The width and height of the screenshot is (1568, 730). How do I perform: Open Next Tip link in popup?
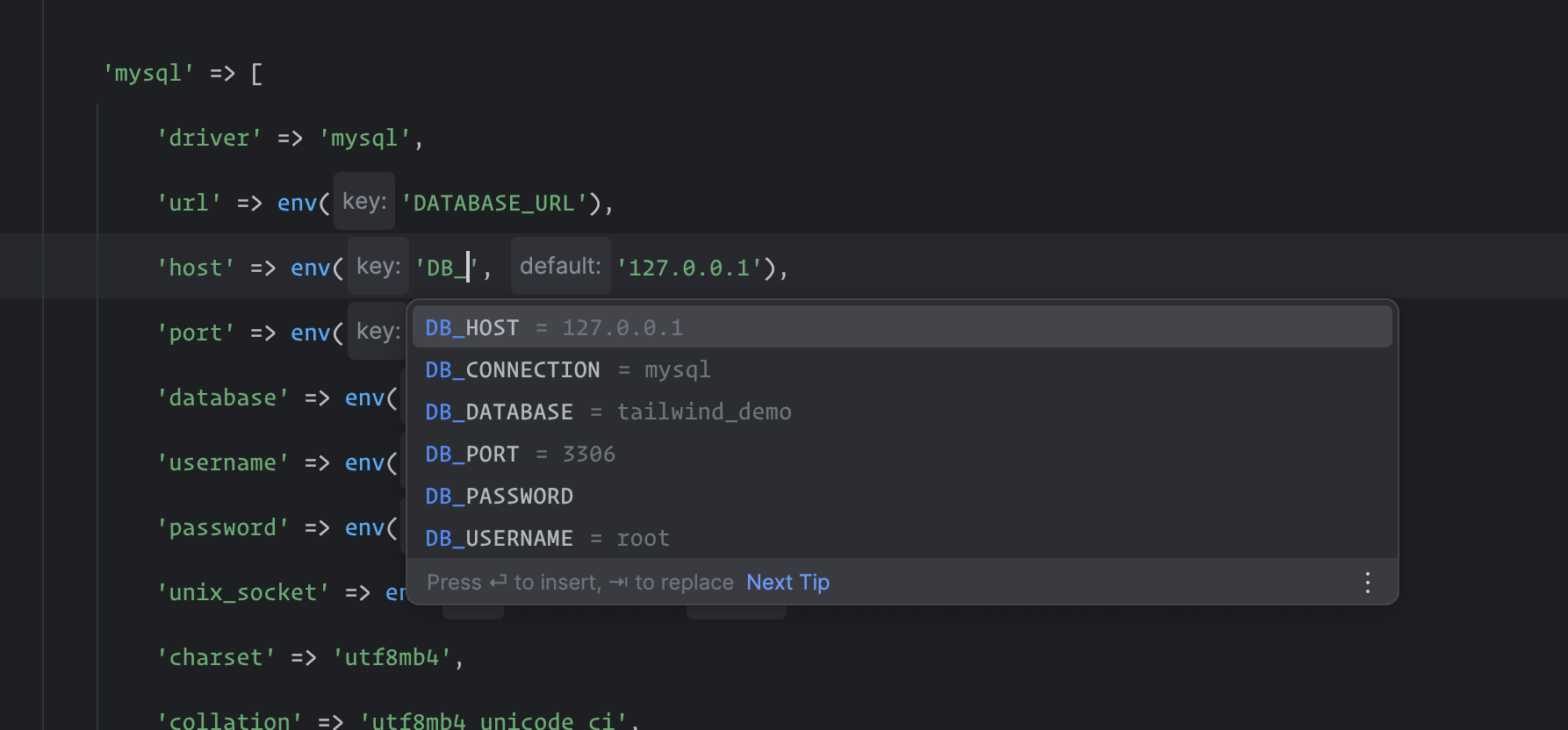coord(788,583)
